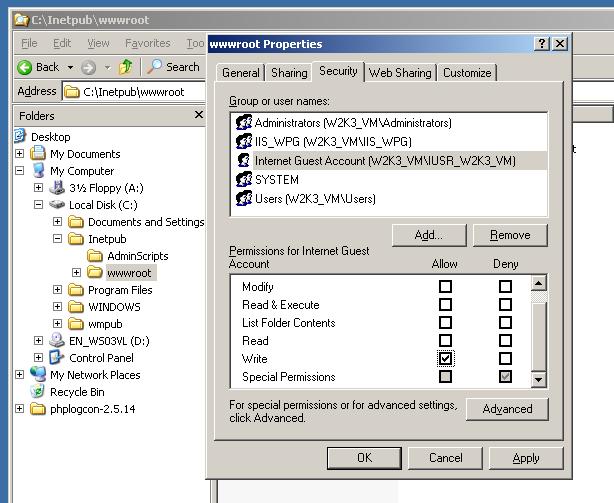Click the phplogcon-2.5.14 folder icon

pyautogui.click(x=38, y=409)
